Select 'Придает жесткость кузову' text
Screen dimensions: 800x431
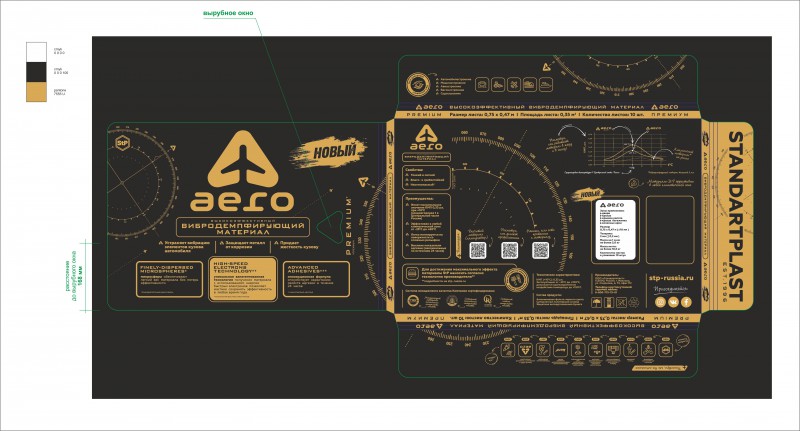click(296, 245)
